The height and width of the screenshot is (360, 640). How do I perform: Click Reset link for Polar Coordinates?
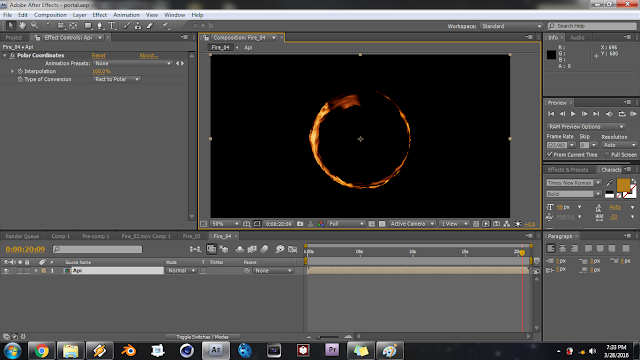[98, 55]
